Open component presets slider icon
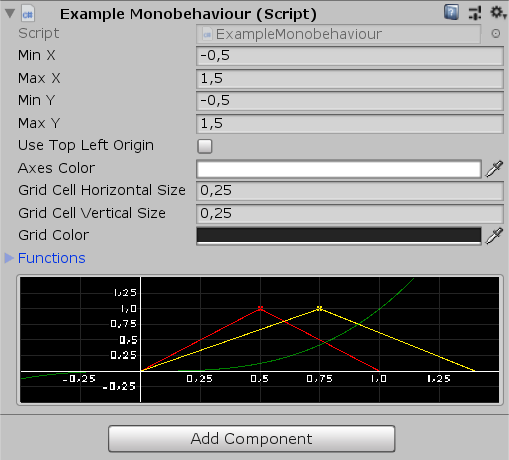This screenshot has width=509, height=460. [x=475, y=13]
